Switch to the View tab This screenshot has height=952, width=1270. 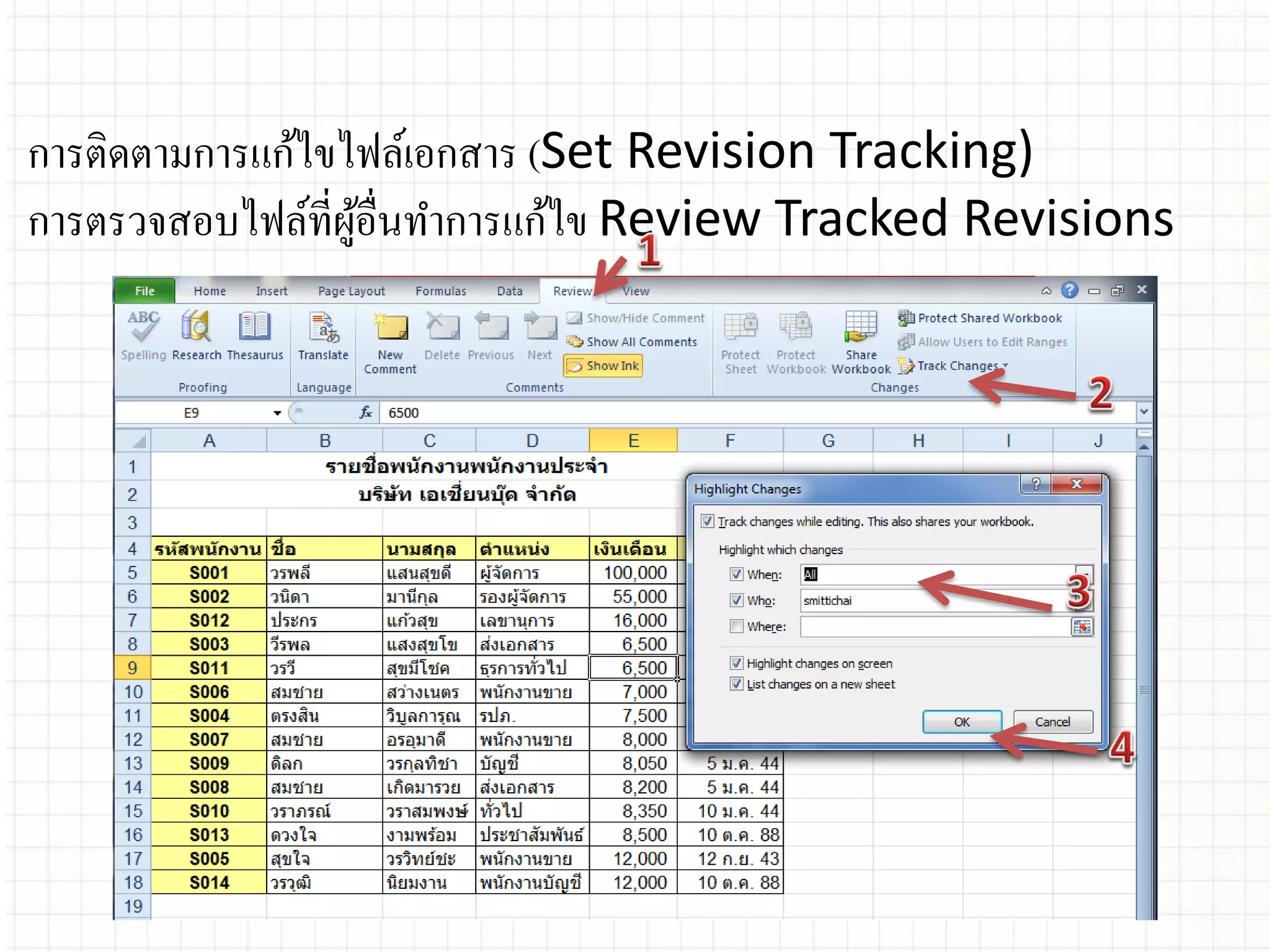636,291
